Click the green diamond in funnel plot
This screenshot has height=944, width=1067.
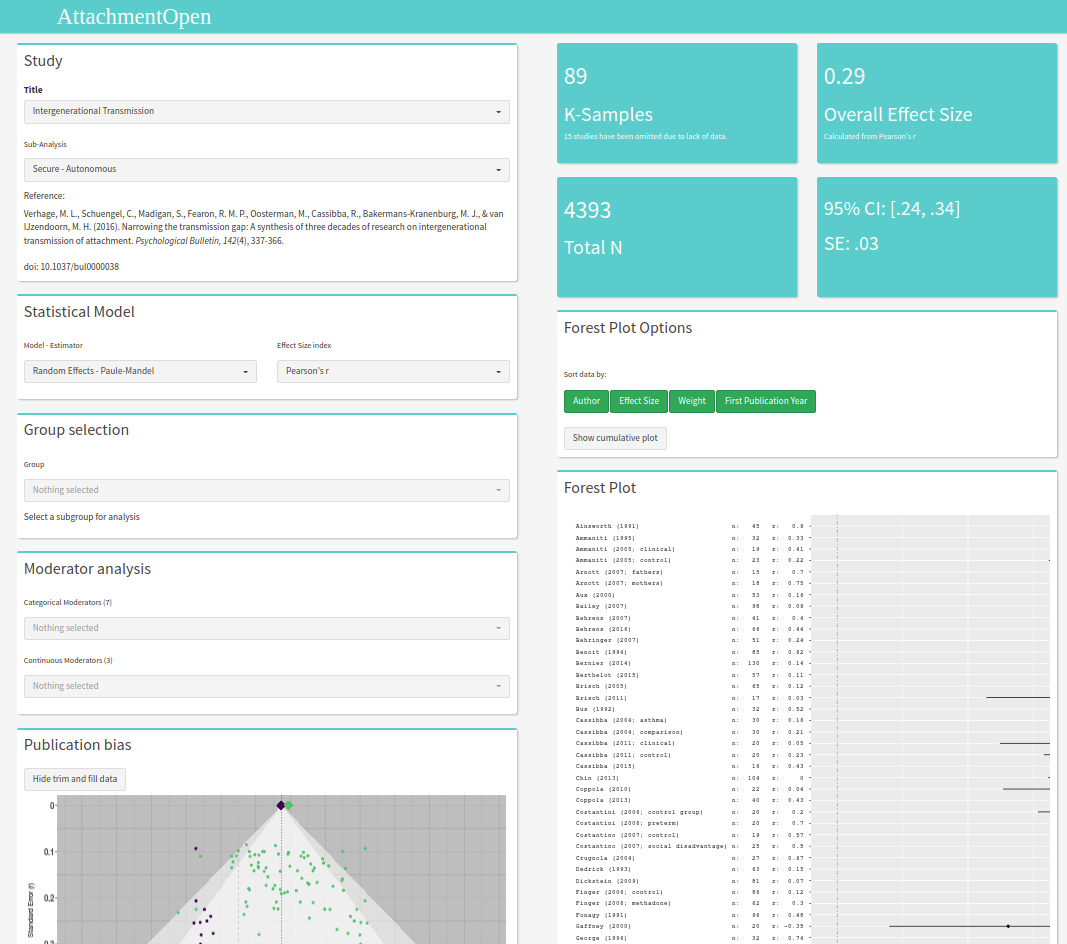pyautogui.click(x=289, y=805)
